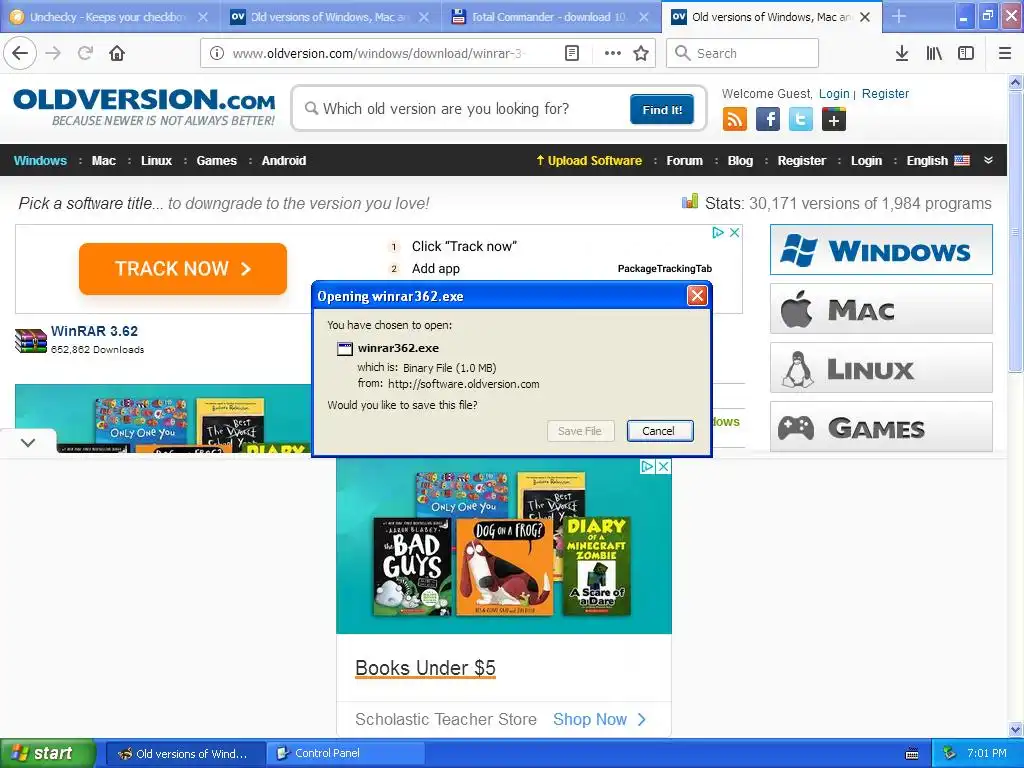Click Register in the black nav bar
The height and width of the screenshot is (768, 1024).
[801, 161]
